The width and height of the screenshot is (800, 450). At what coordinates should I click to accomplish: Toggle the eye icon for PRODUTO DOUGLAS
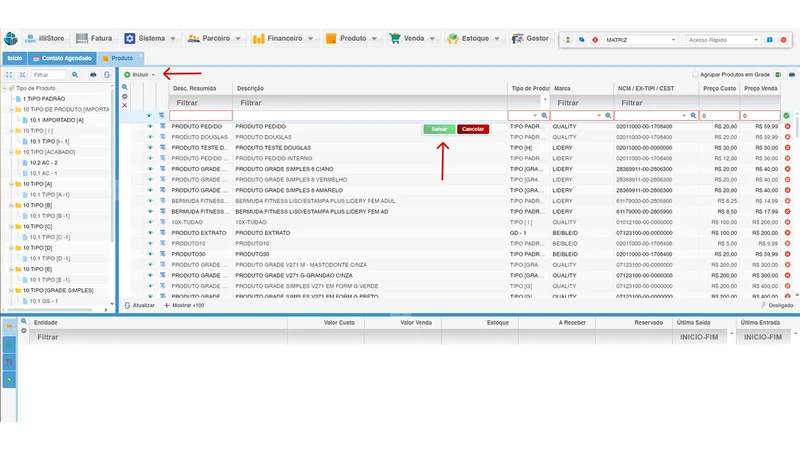[150, 137]
